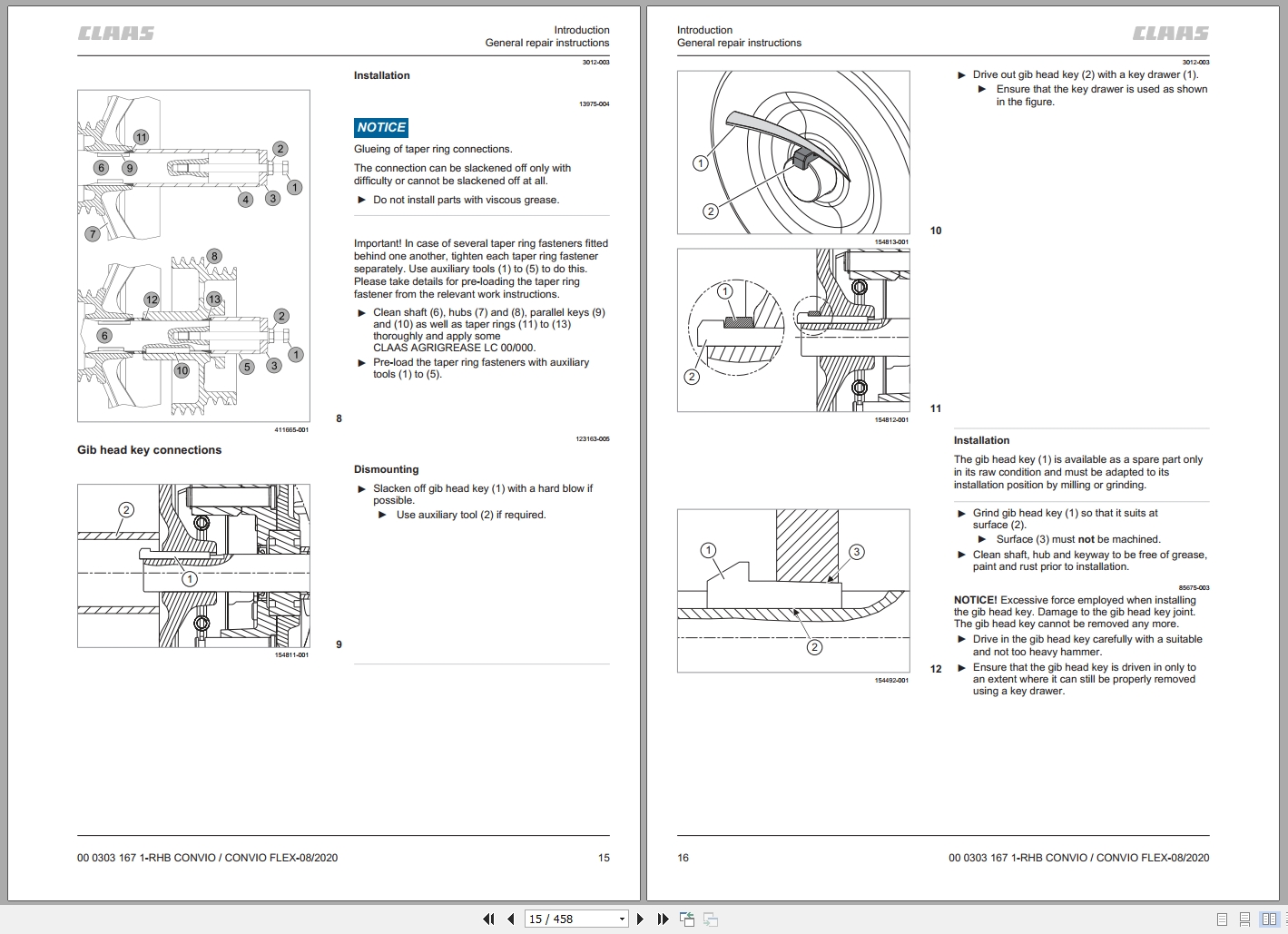The image size is (1288, 934).
Task: Toggle the highlighted two-page view mode
Action: click(x=1270, y=919)
